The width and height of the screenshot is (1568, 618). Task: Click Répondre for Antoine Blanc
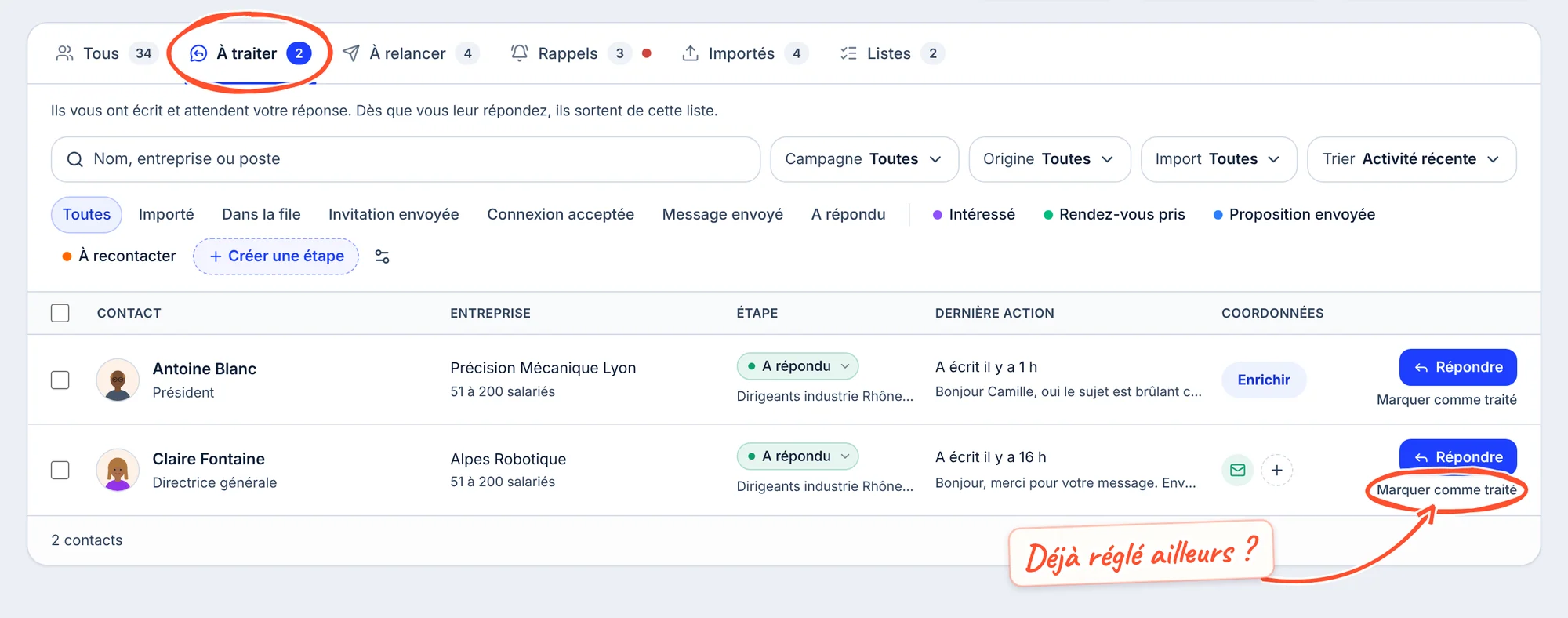point(1457,367)
